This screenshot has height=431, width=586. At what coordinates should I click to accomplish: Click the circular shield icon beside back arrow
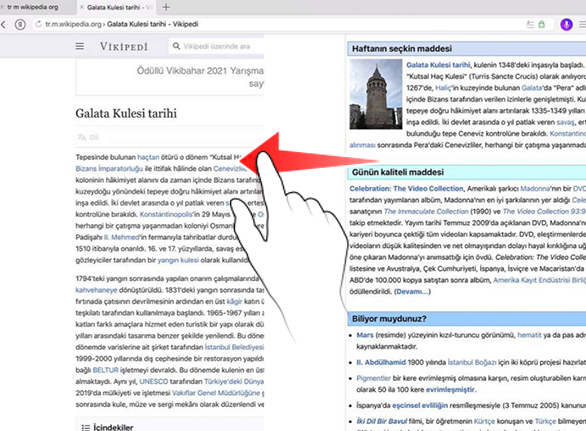pyautogui.click(x=20, y=25)
